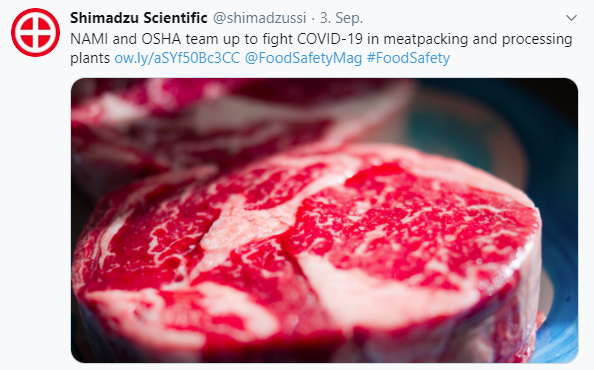
Task: Click the word processing in the tweet
Action: 537,39
